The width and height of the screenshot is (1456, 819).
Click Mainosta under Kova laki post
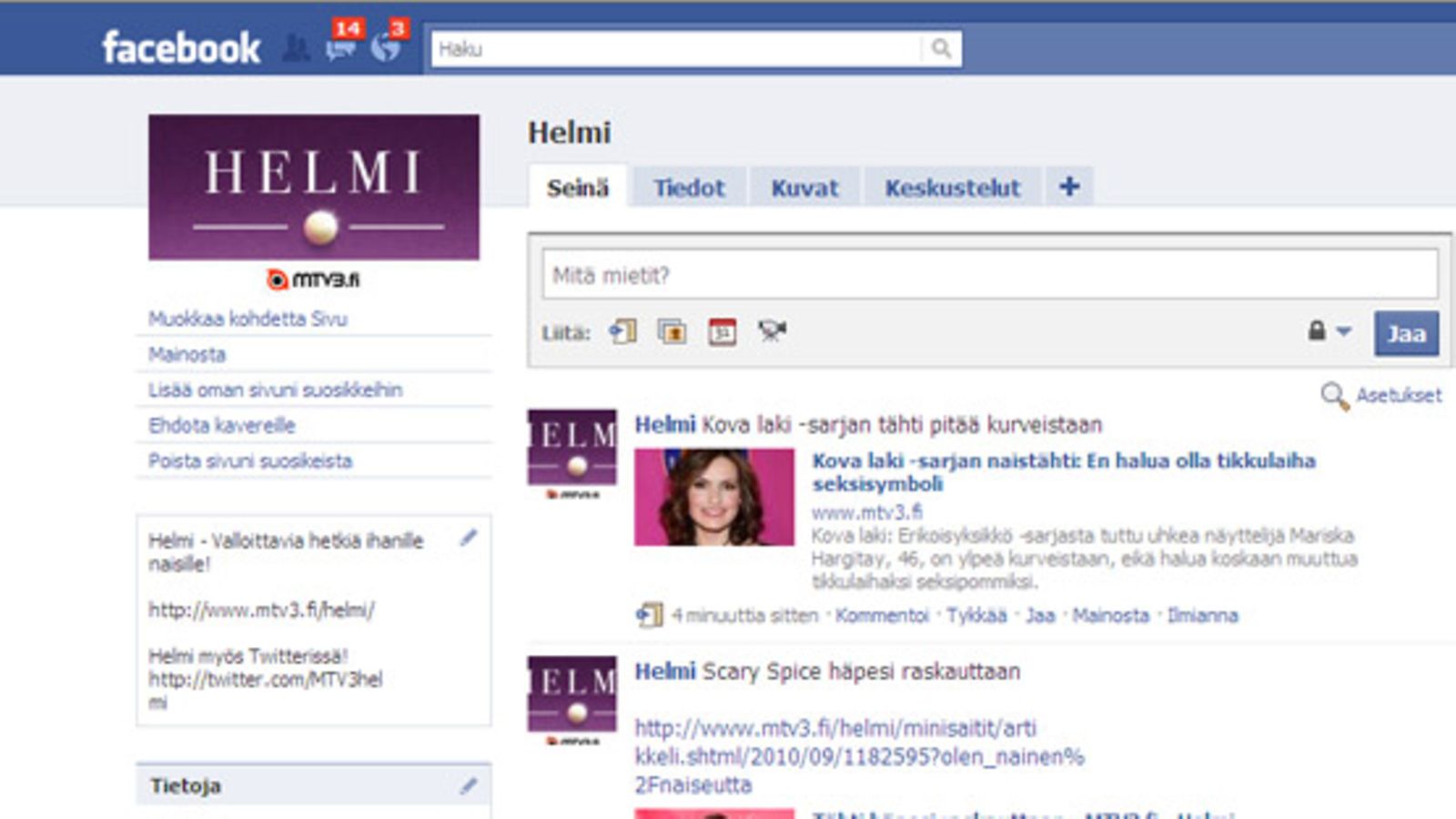point(1110,615)
